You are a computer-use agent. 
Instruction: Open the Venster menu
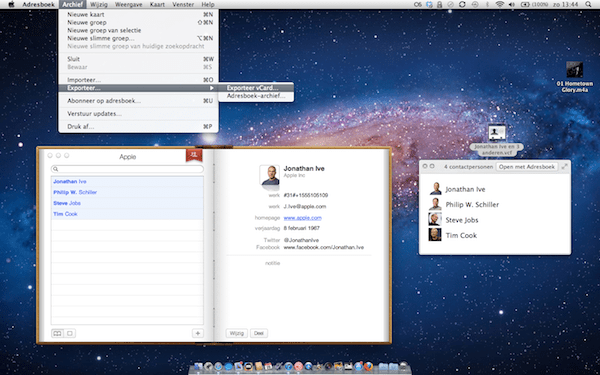click(183, 5)
